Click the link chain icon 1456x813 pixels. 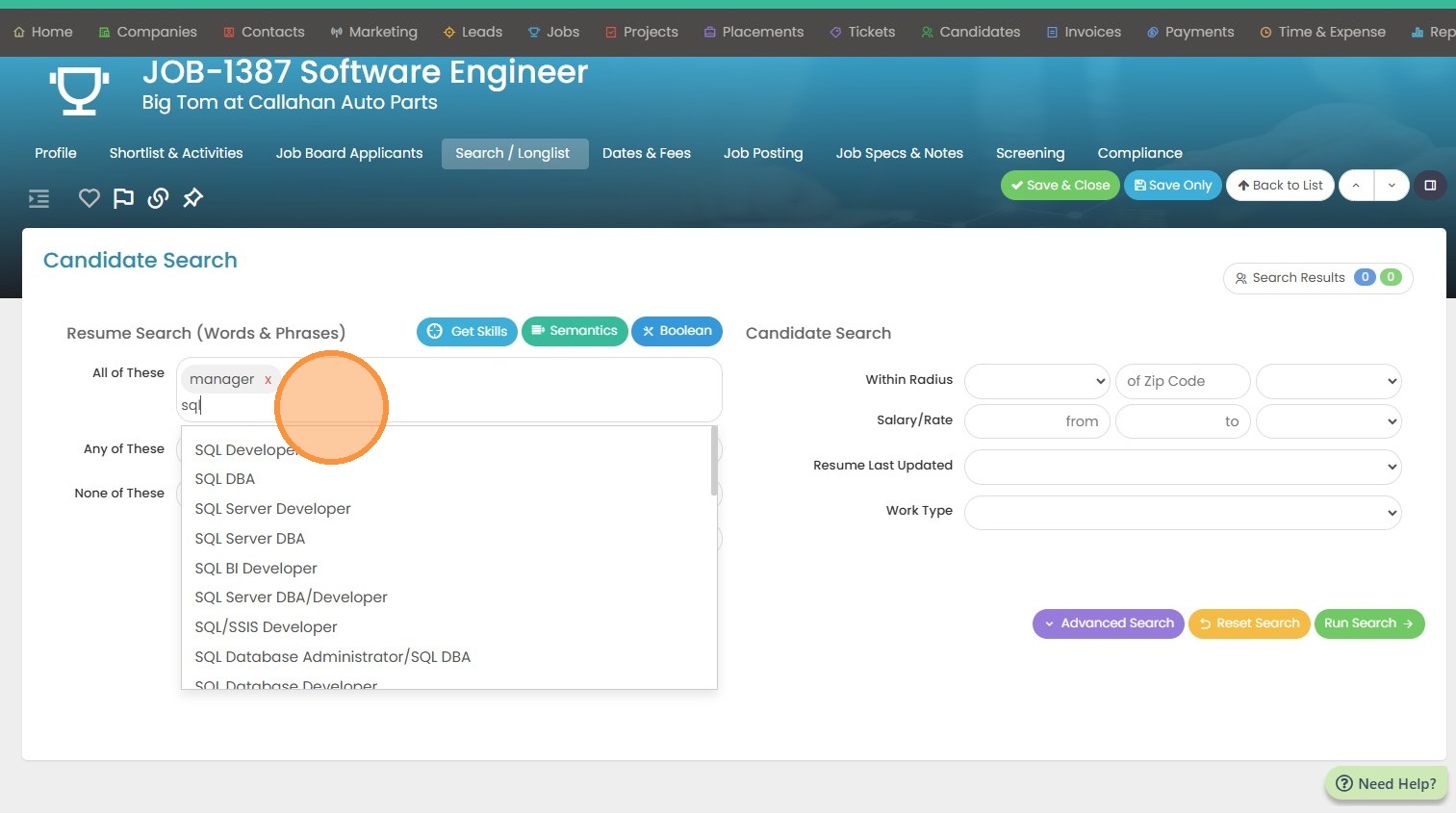[159, 198]
